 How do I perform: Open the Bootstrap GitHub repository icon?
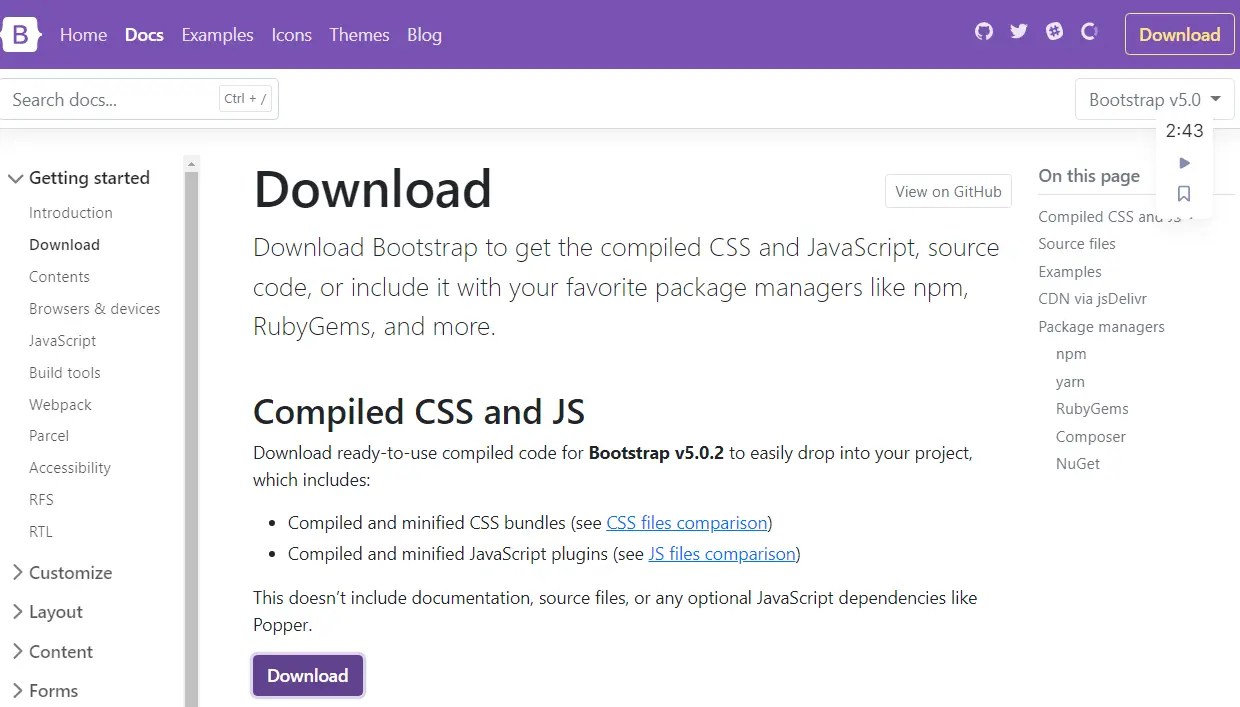tap(983, 31)
